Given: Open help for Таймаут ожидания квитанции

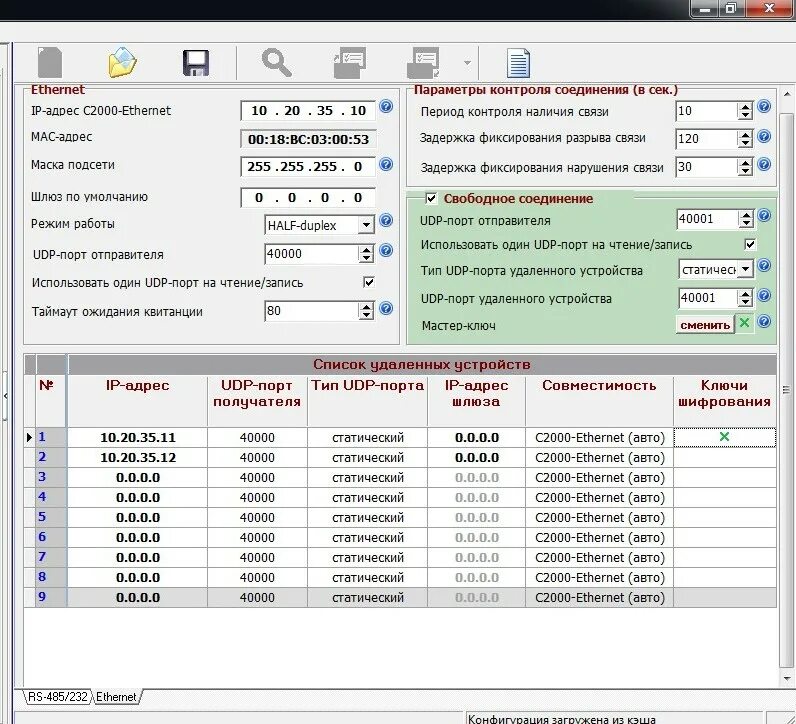Looking at the screenshot, I should (386, 308).
